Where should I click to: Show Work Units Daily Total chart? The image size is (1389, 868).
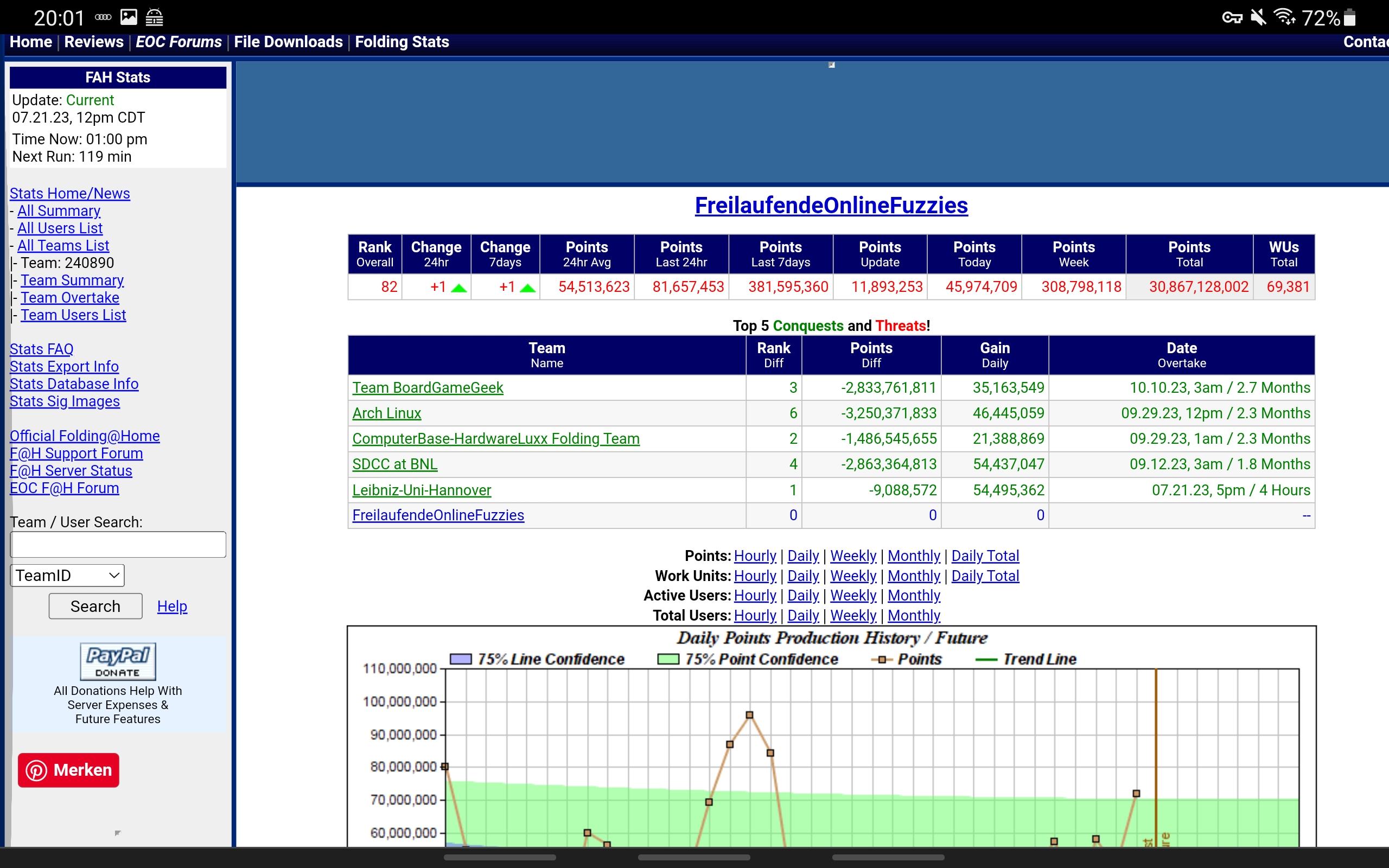[x=985, y=576]
